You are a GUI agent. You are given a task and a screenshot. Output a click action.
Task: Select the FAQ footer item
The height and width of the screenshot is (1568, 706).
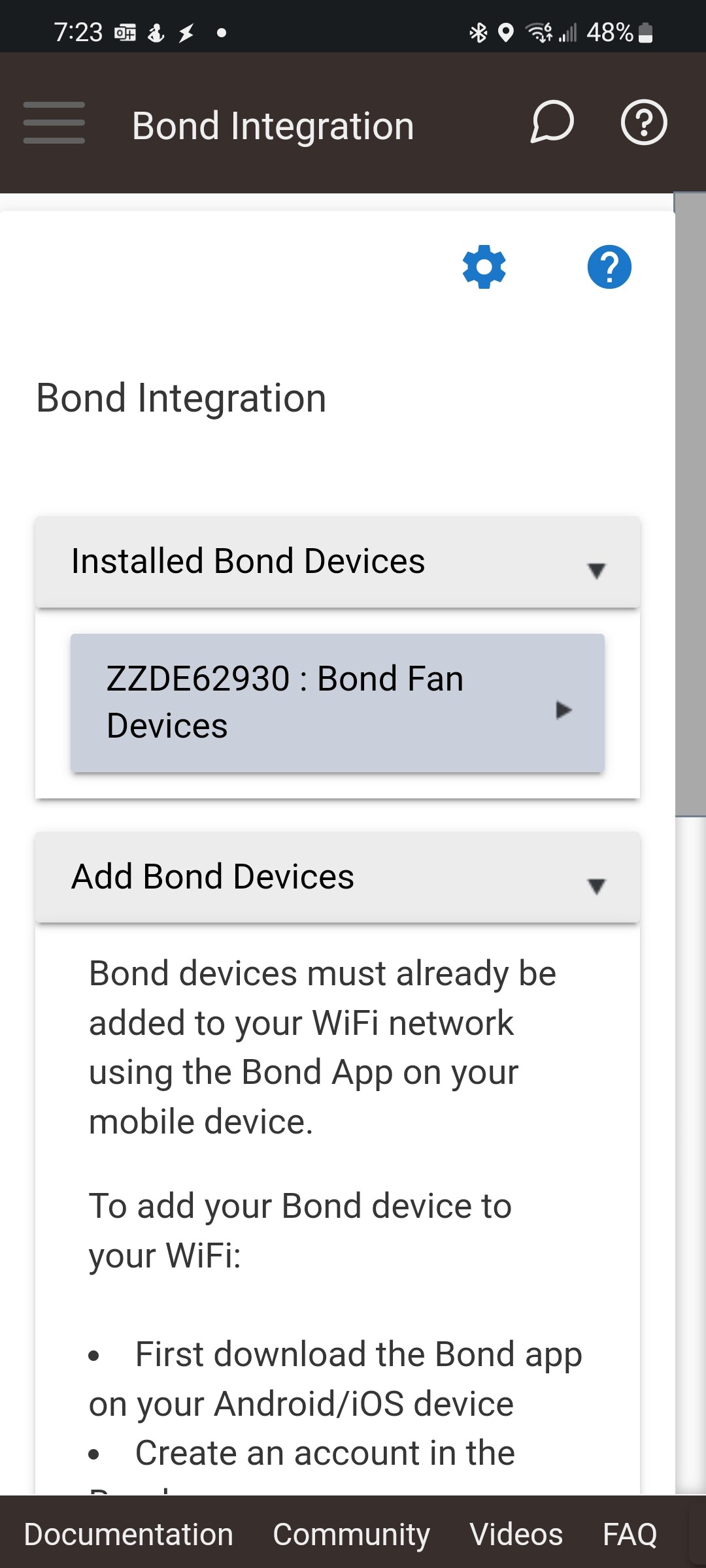click(x=630, y=1533)
